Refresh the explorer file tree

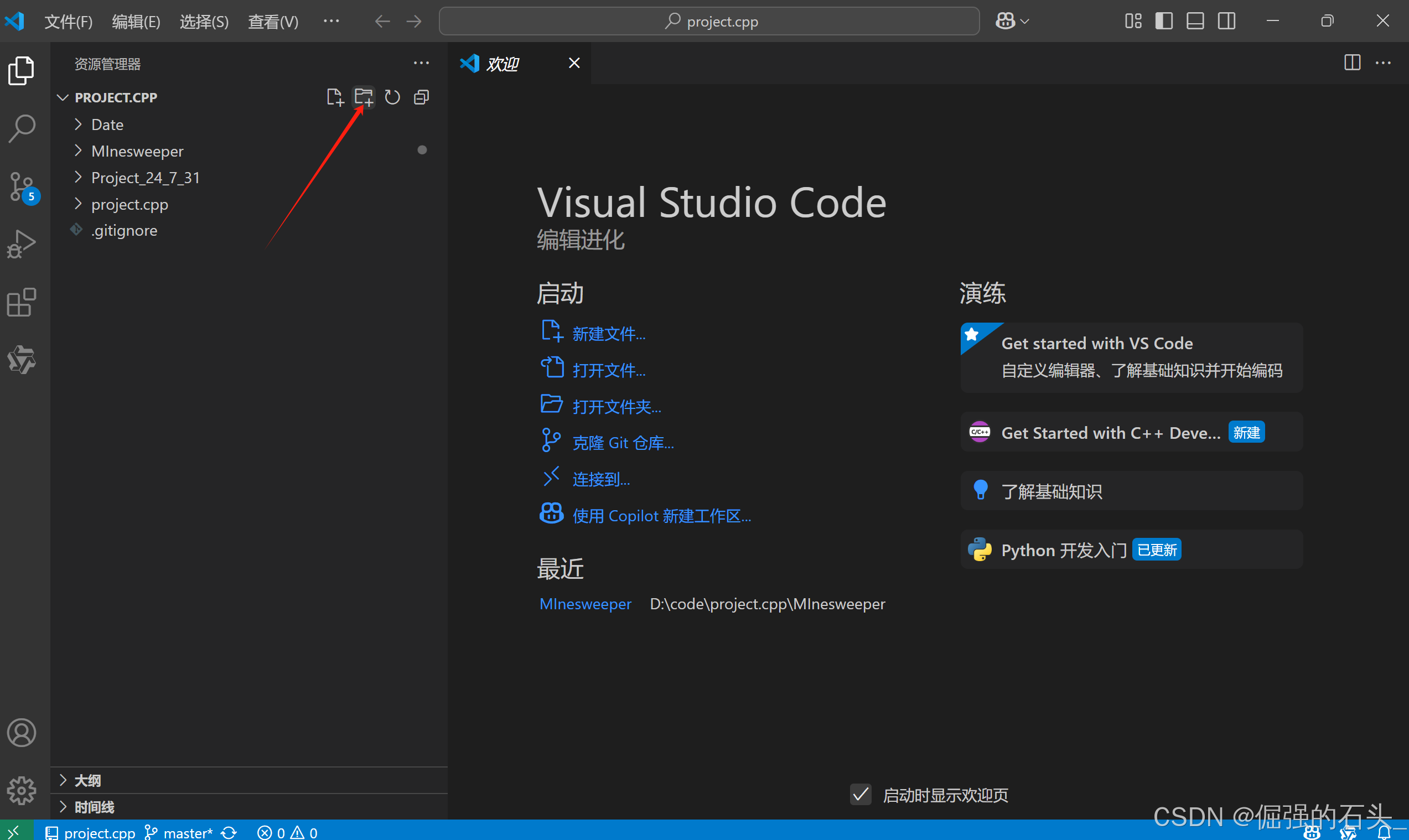coord(392,97)
